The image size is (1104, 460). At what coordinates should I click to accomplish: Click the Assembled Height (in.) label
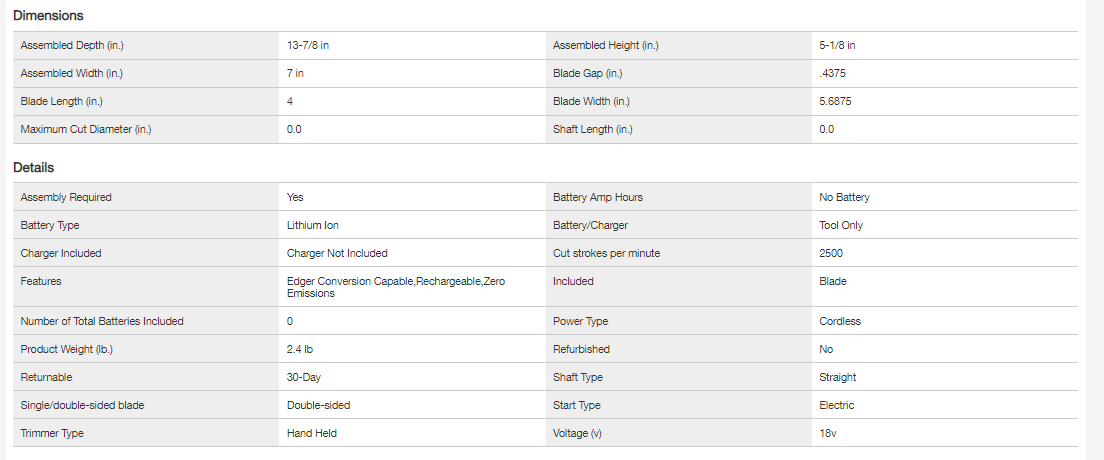[605, 45]
